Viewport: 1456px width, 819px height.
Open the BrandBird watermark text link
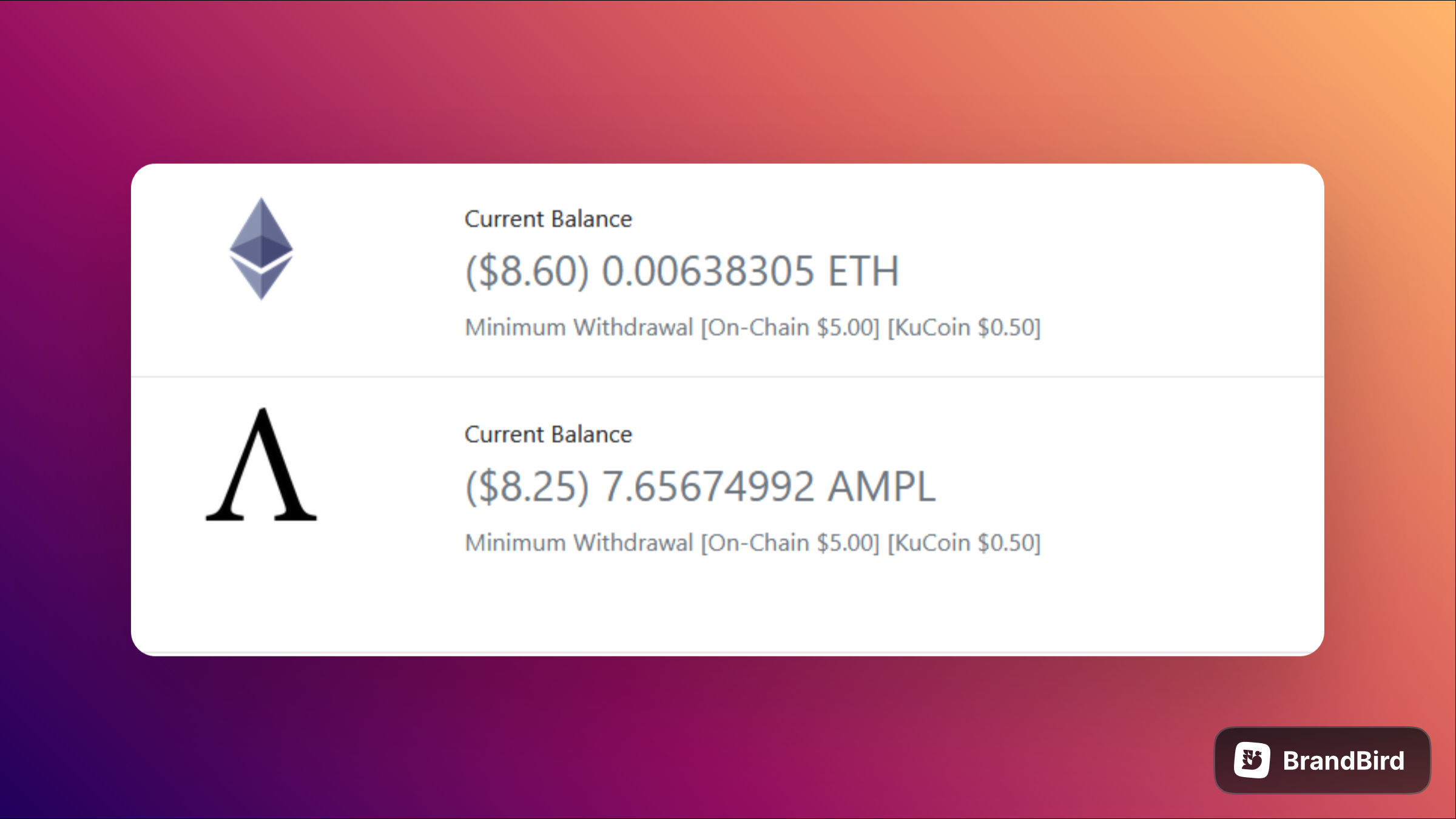[1343, 761]
